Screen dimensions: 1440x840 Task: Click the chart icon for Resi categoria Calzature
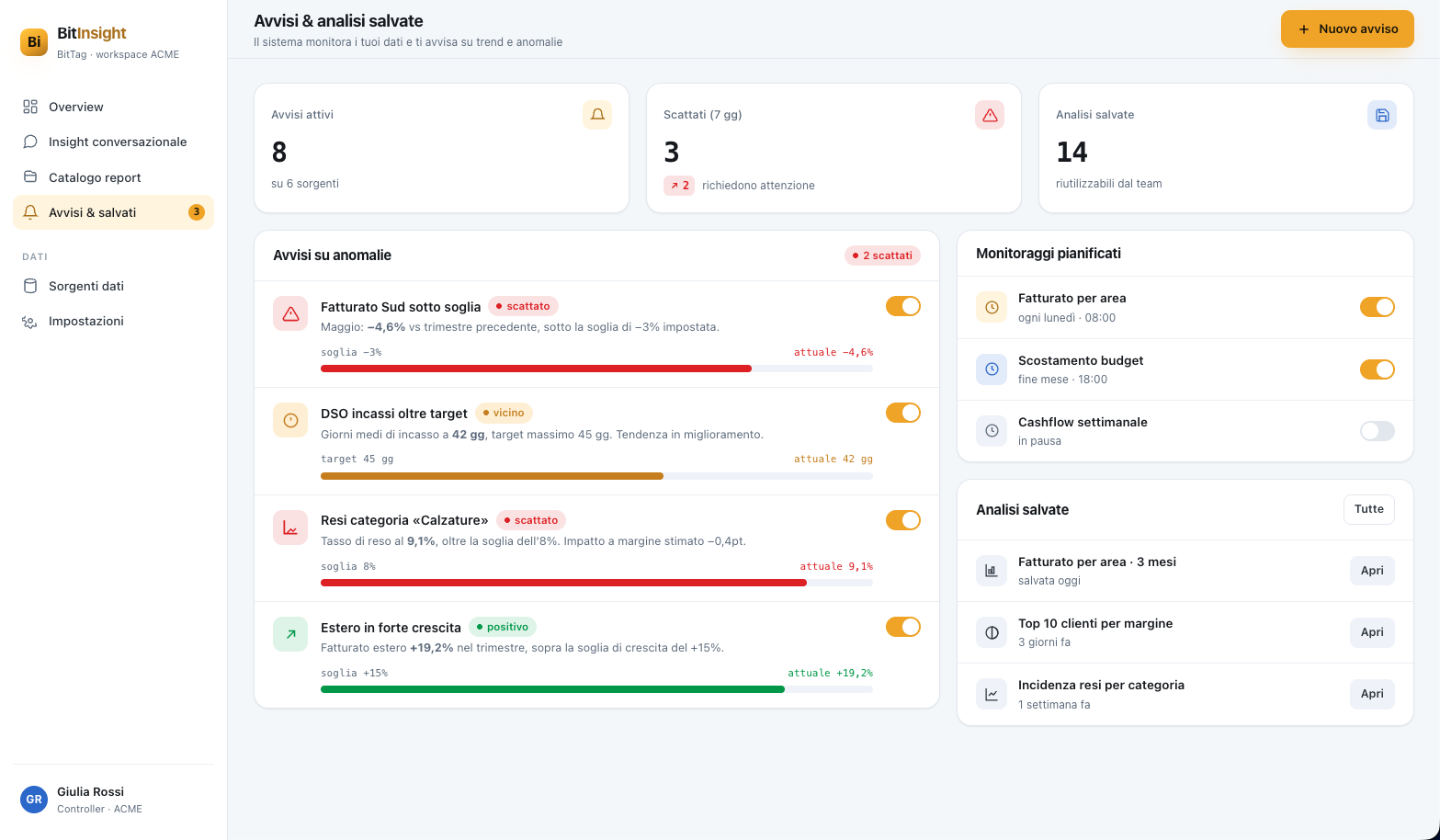[x=290, y=528]
